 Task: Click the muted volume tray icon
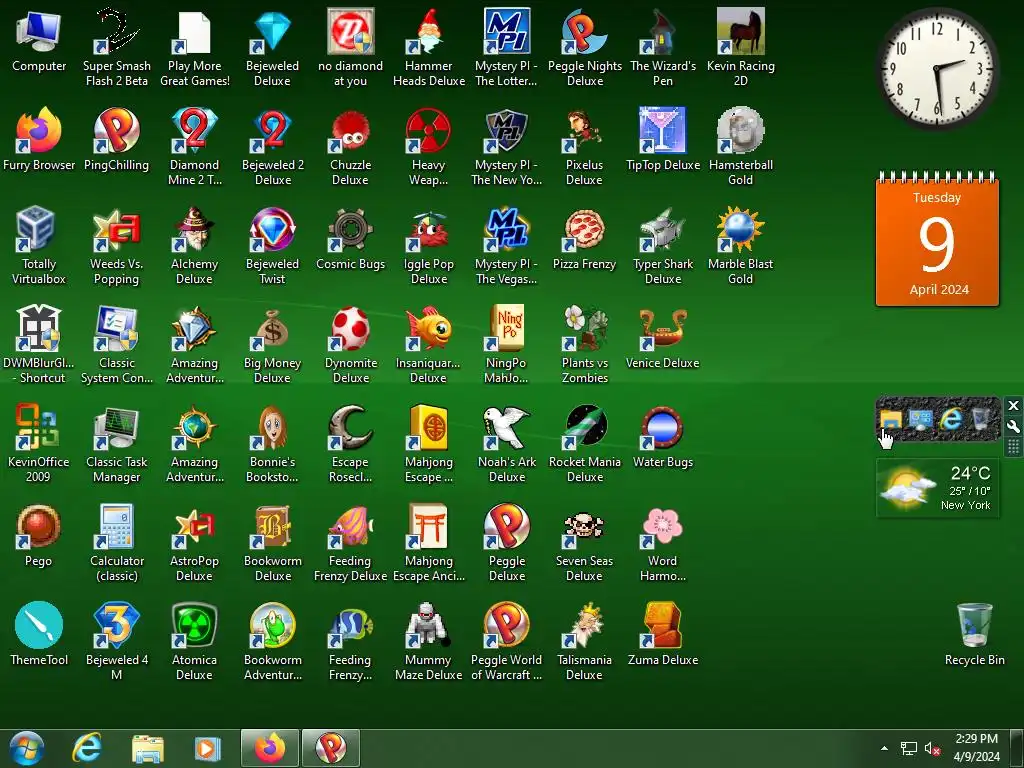(932, 748)
